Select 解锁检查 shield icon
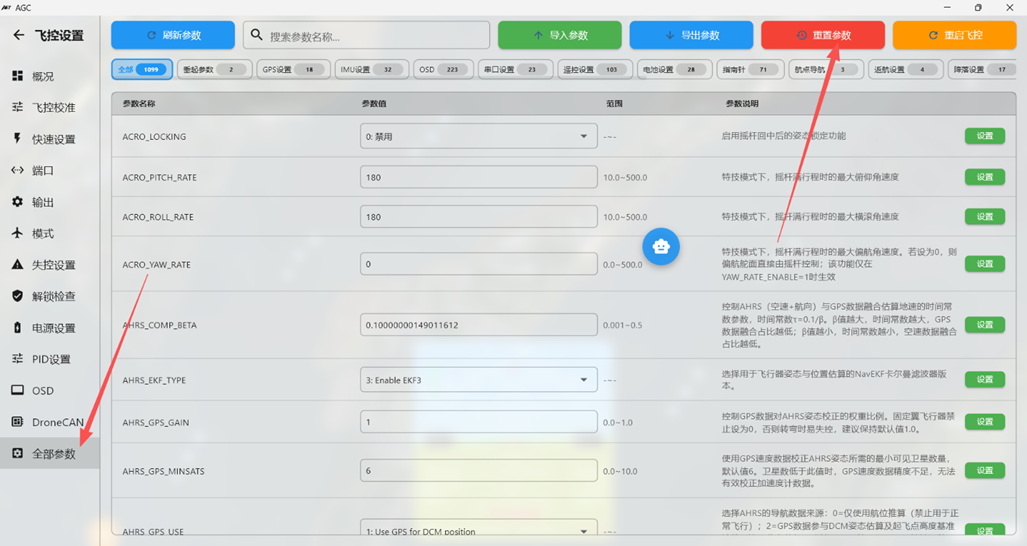This screenshot has height=546, width=1027. pos(17,296)
